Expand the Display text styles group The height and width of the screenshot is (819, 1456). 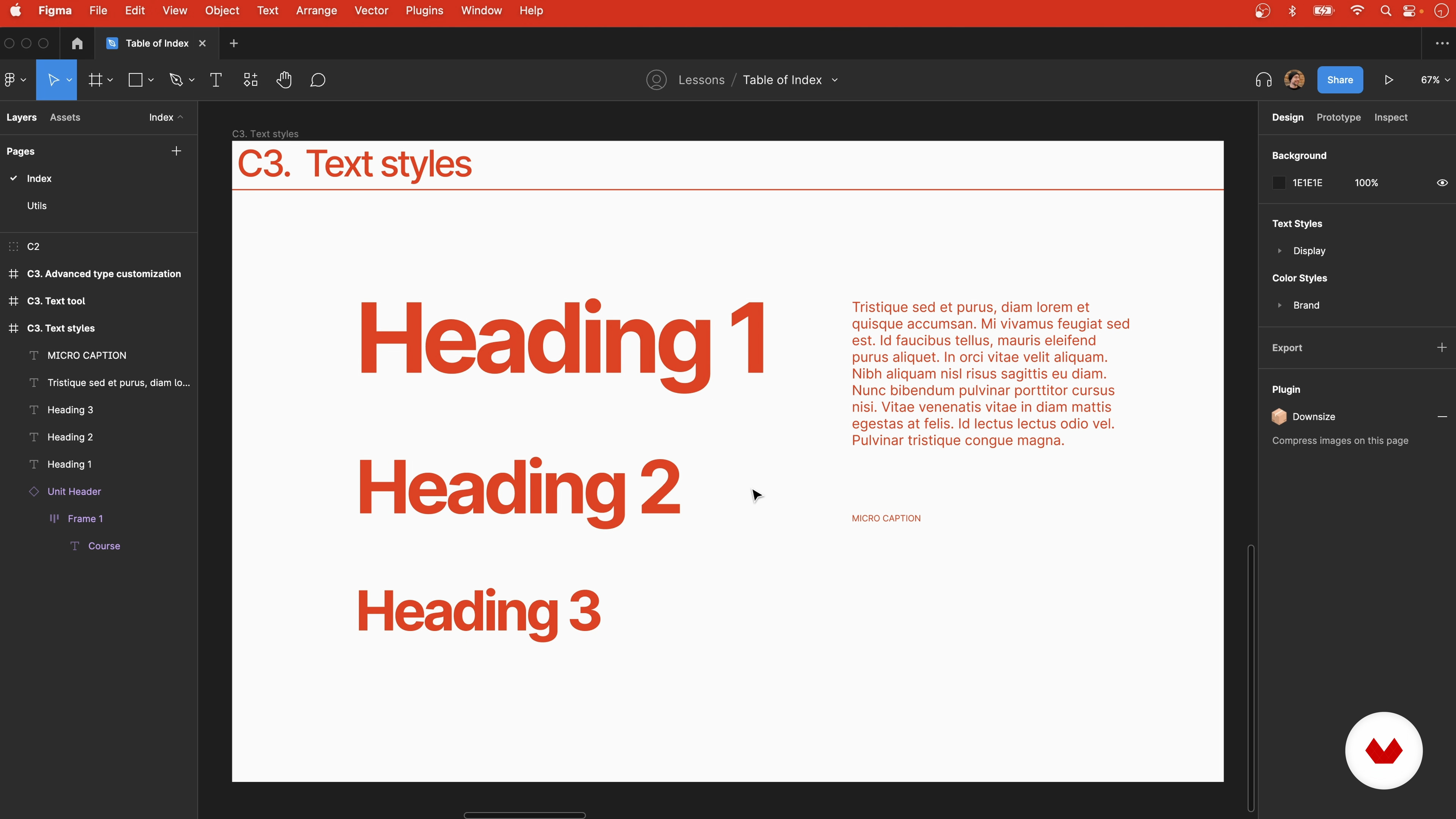tap(1280, 251)
